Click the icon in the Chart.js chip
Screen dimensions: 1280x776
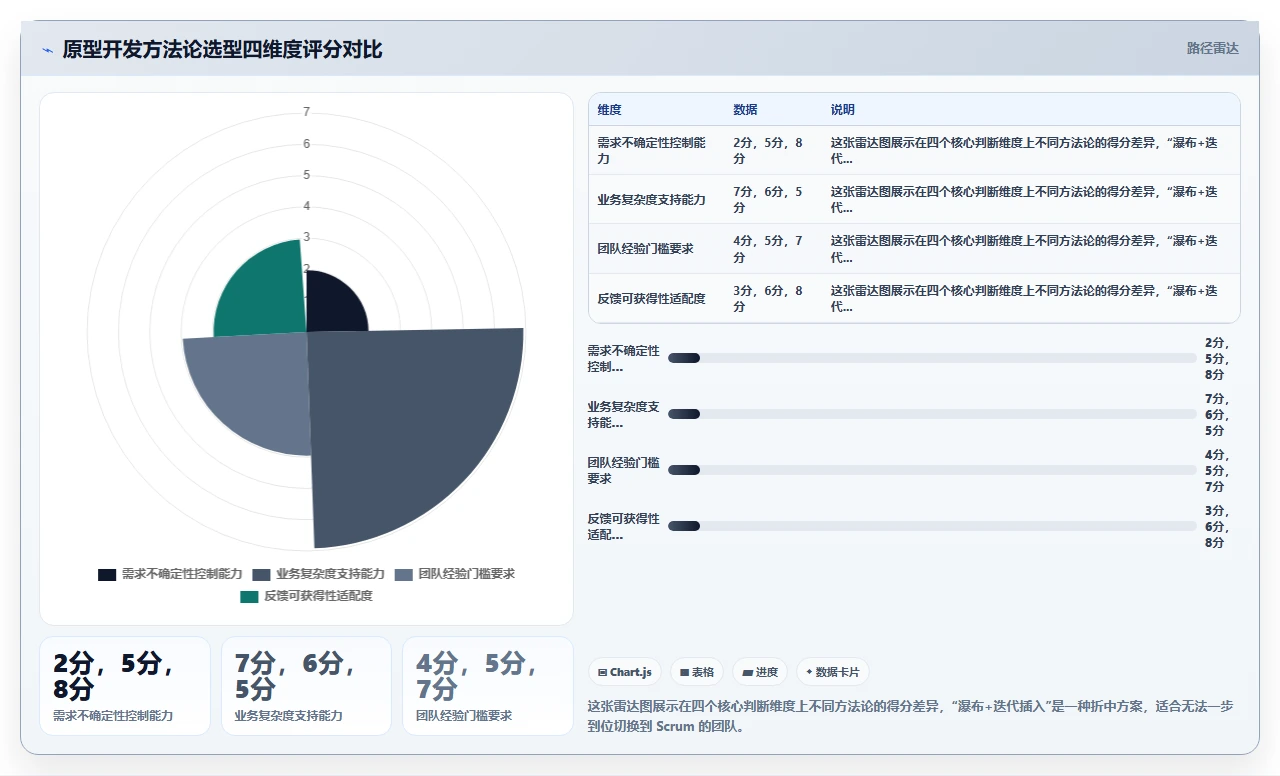click(x=603, y=672)
